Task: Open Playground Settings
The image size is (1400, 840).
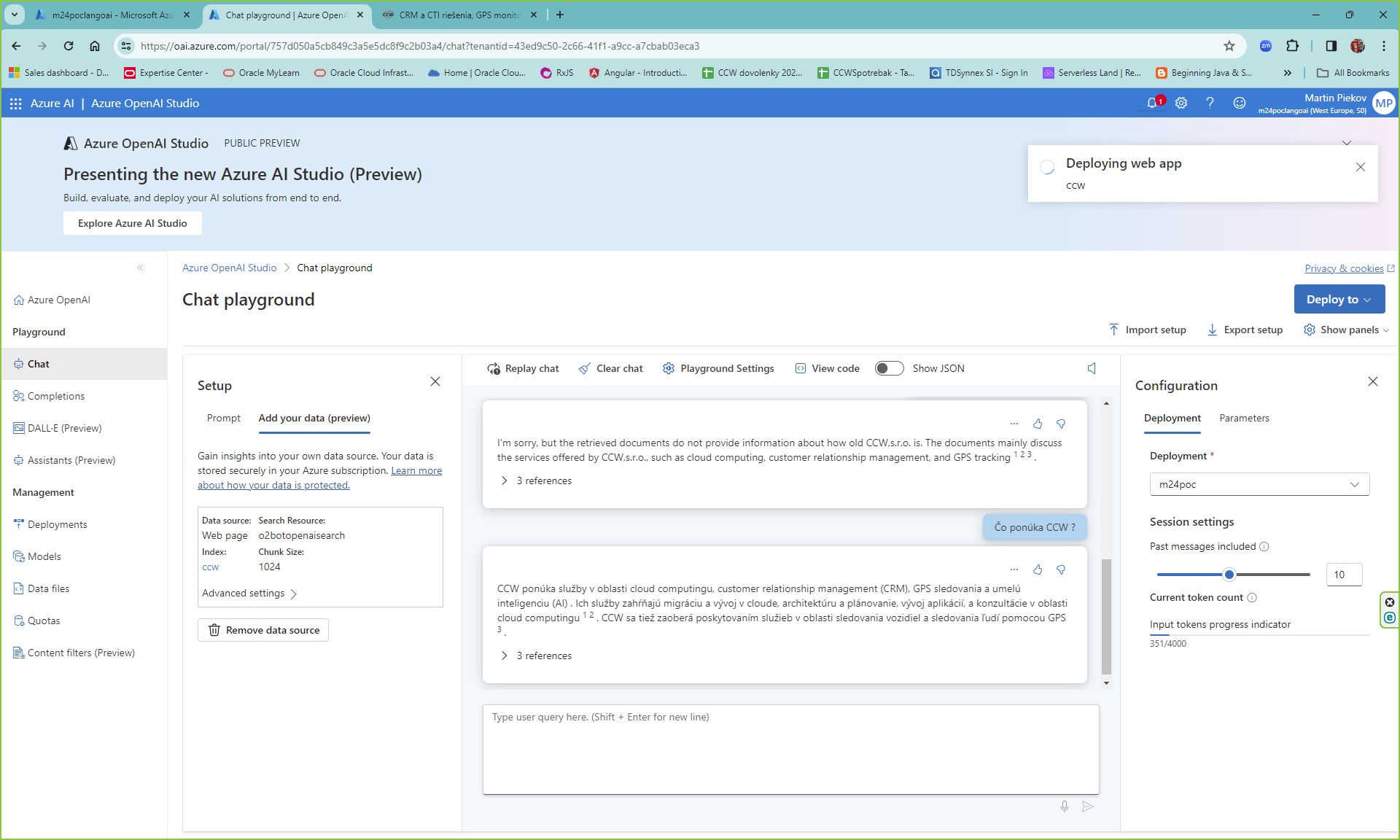Action: 718,368
